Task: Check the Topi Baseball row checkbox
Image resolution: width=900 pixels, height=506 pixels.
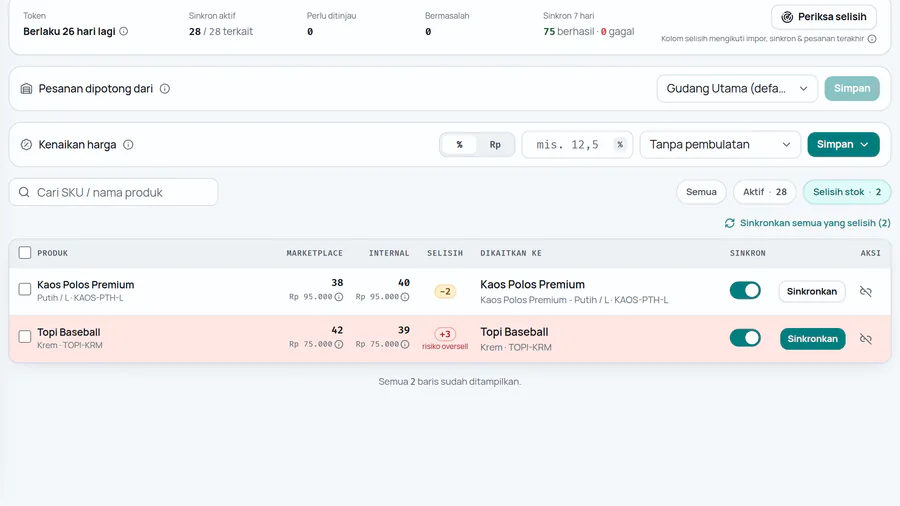Action: coord(25,337)
